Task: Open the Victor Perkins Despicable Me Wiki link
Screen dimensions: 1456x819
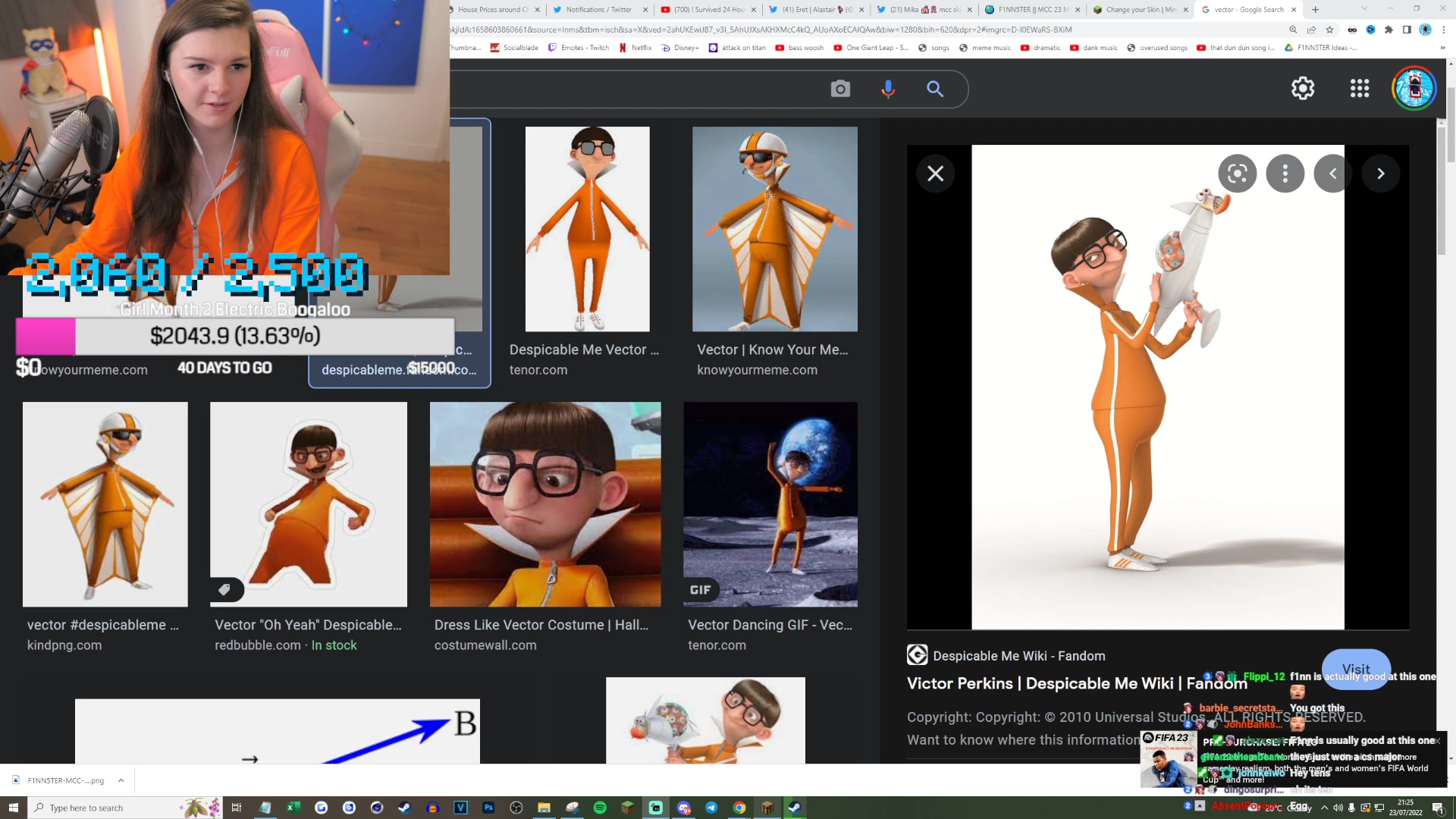Action: (x=1077, y=683)
